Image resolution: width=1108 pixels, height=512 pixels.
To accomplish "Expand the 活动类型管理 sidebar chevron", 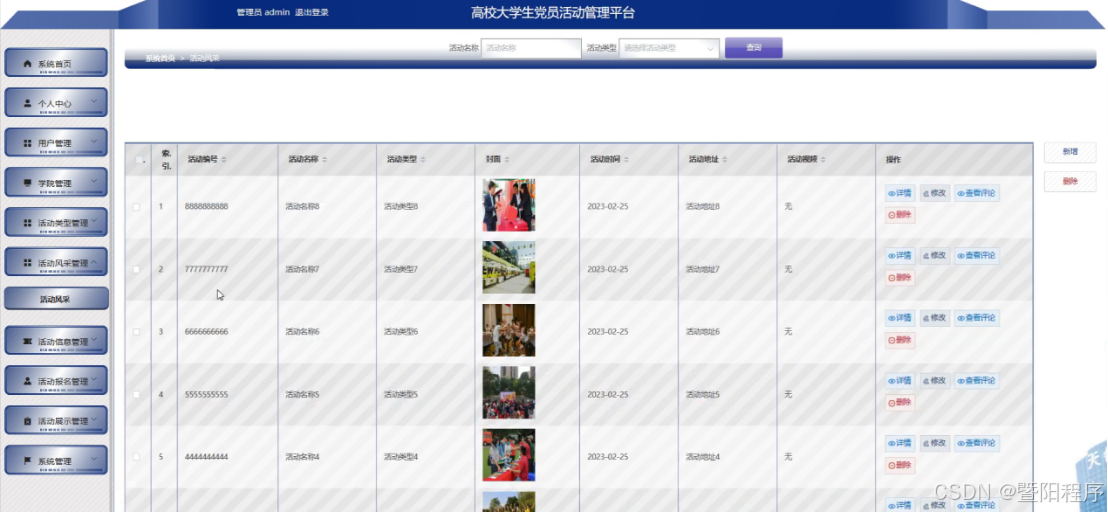I will (x=94, y=221).
